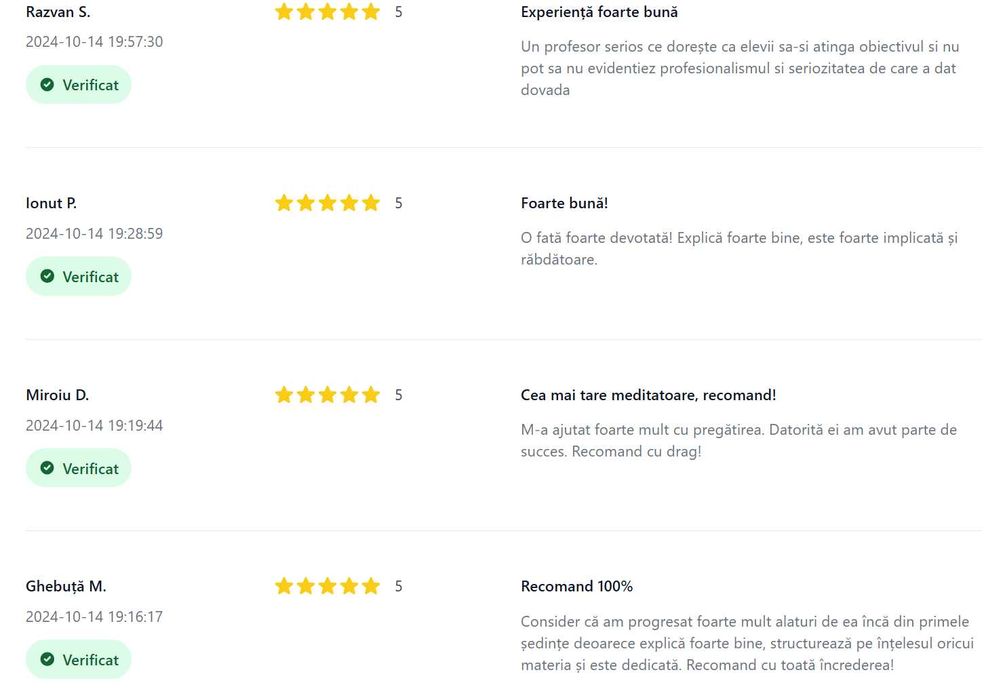Click reviewer name Miroiu D.
The height and width of the screenshot is (700, 986).
pyautogui.click(x=57, y=395)
